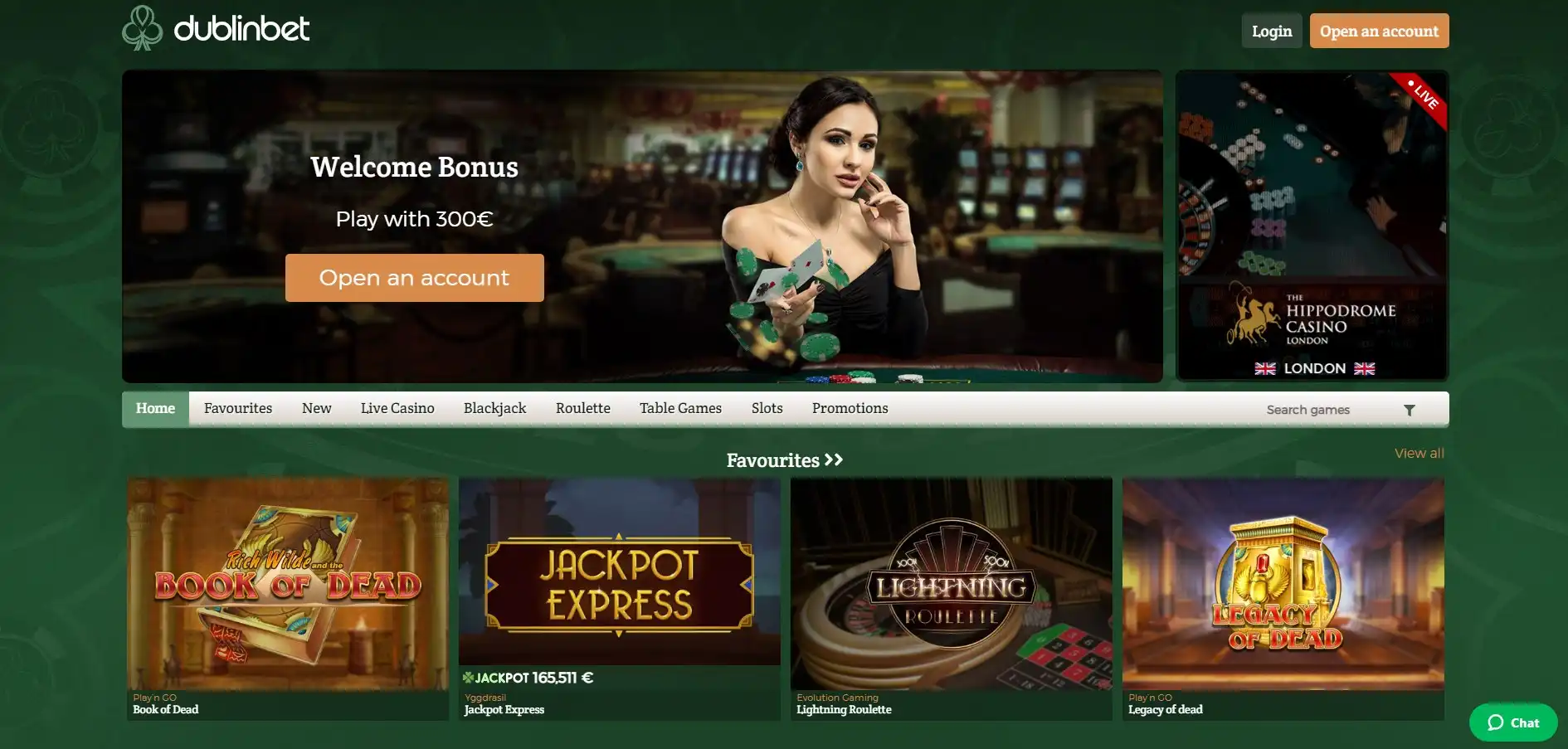Viewport: 1568px width, 749px height.
Task: Click the Hippodrome Casino horse logo
Action: click(x=1251, y=314)
